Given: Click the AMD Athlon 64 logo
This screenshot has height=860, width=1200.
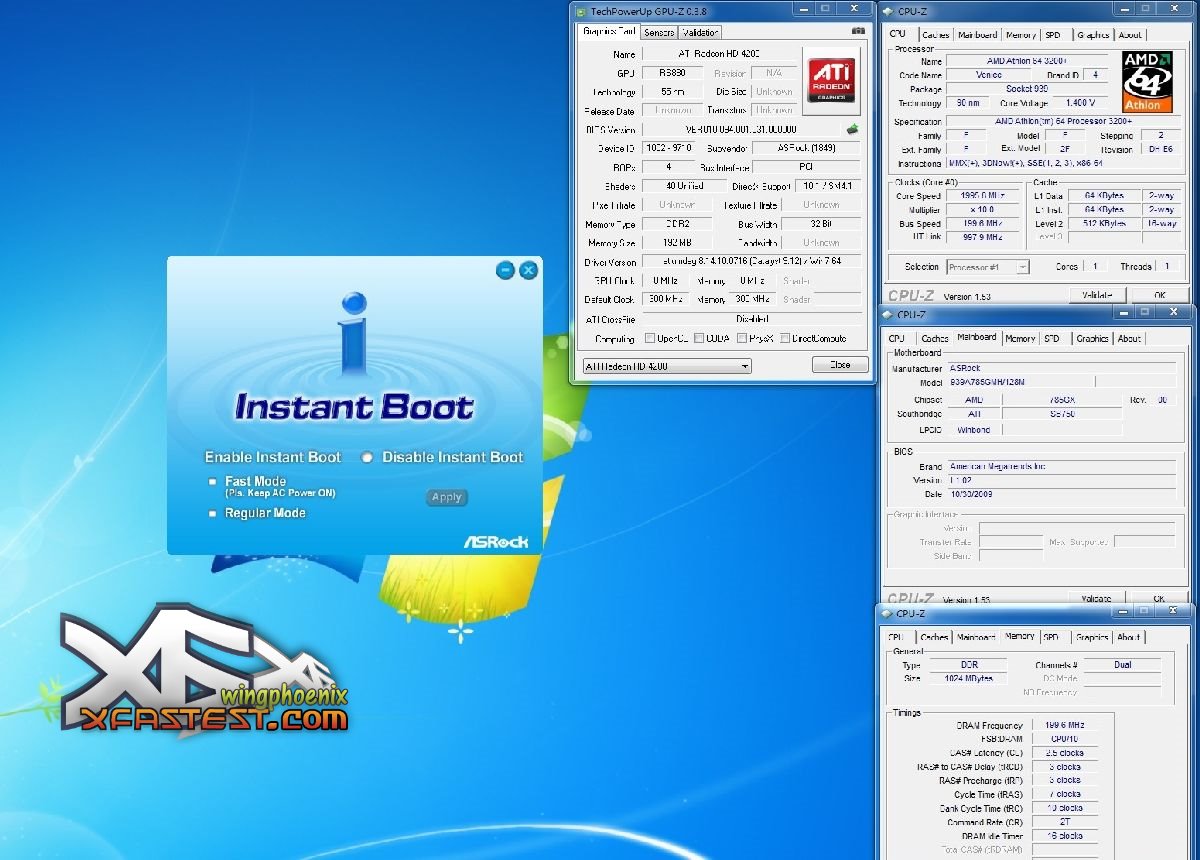Looking at the screenshot, I should (1145, 81).
